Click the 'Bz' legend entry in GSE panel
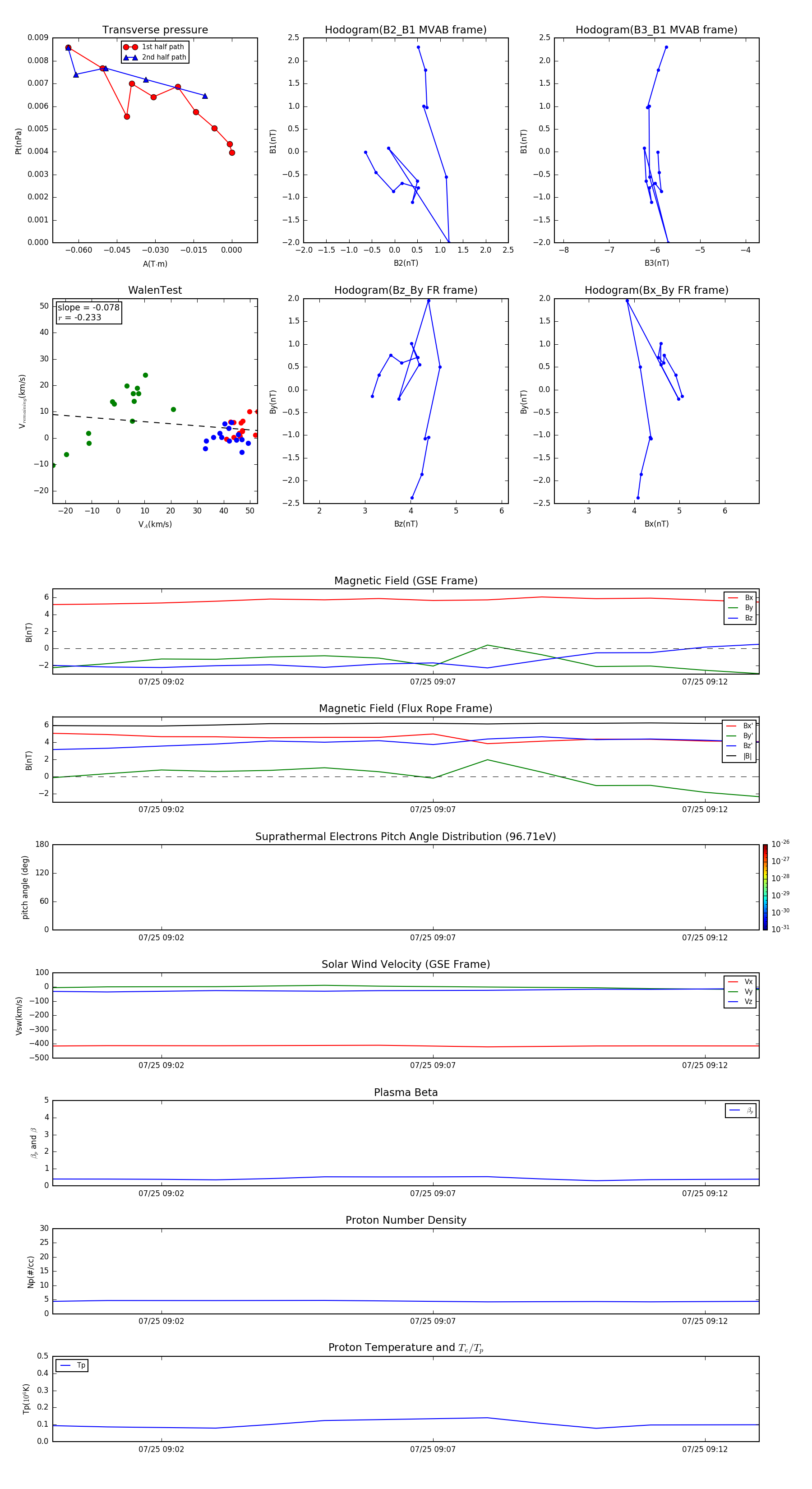812x1489 pixels. pos(740,618)
